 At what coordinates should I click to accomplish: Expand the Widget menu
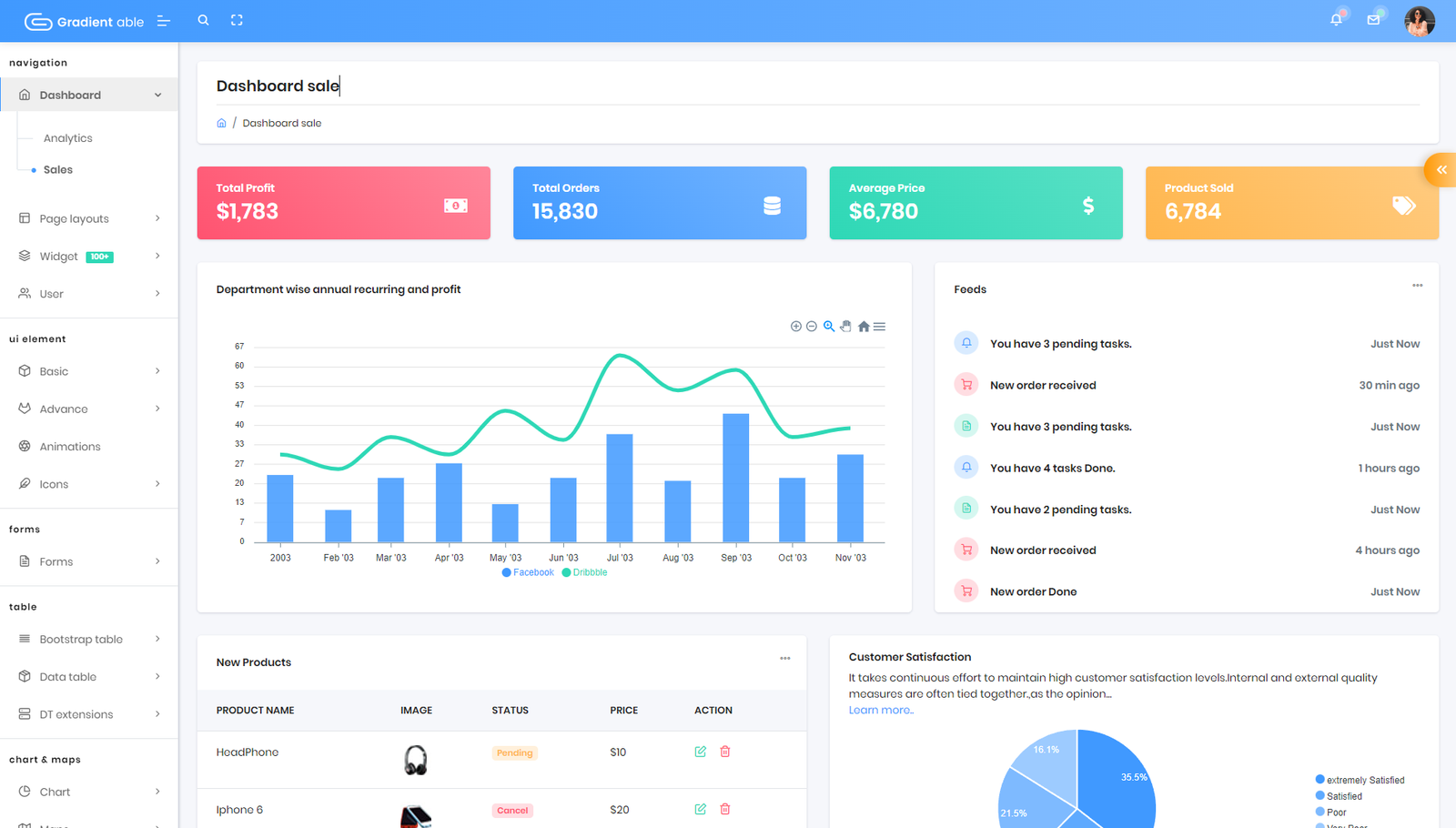coord(89,257)
